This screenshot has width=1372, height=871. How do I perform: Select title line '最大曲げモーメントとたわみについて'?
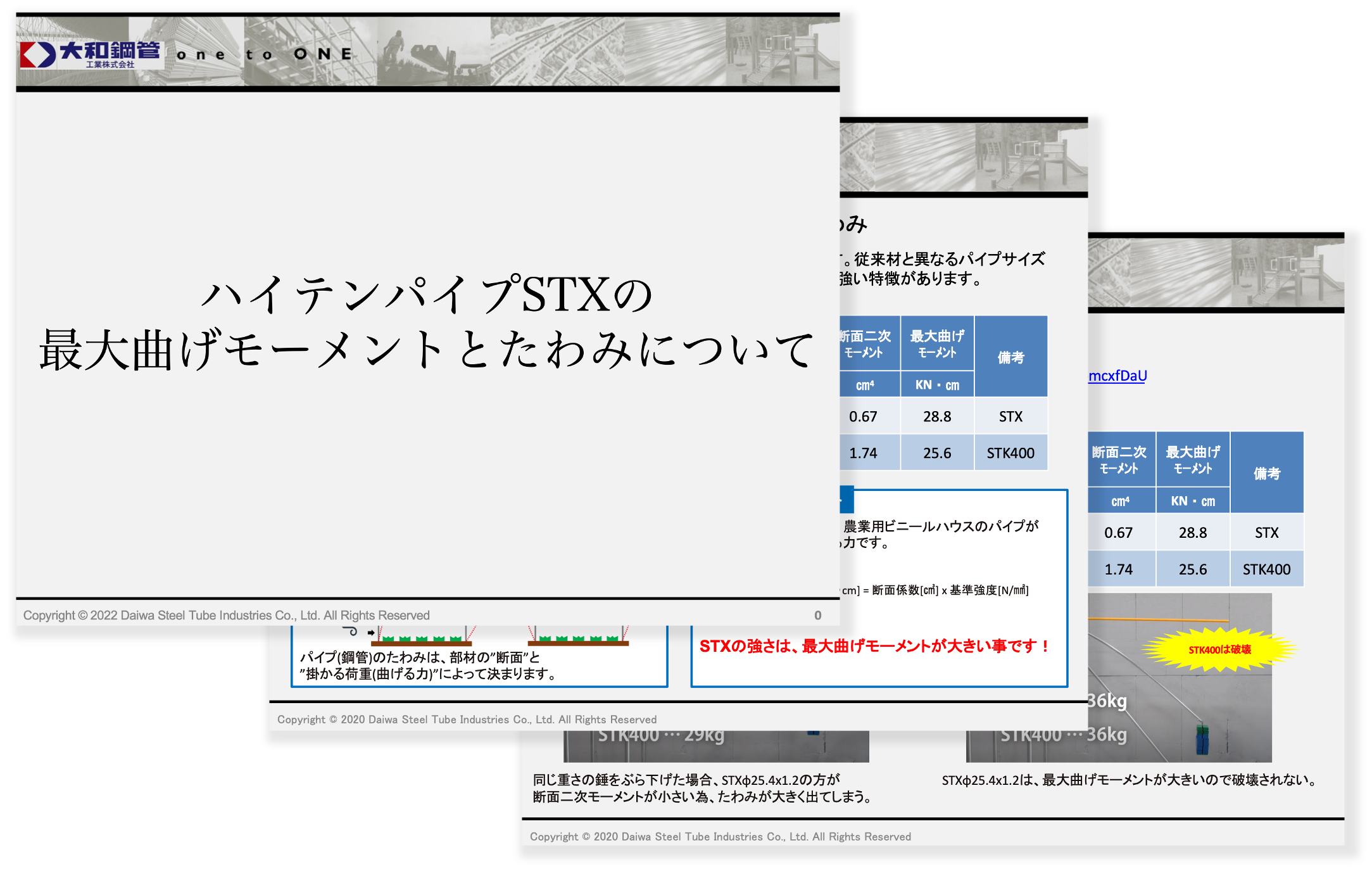click(426, 349)
